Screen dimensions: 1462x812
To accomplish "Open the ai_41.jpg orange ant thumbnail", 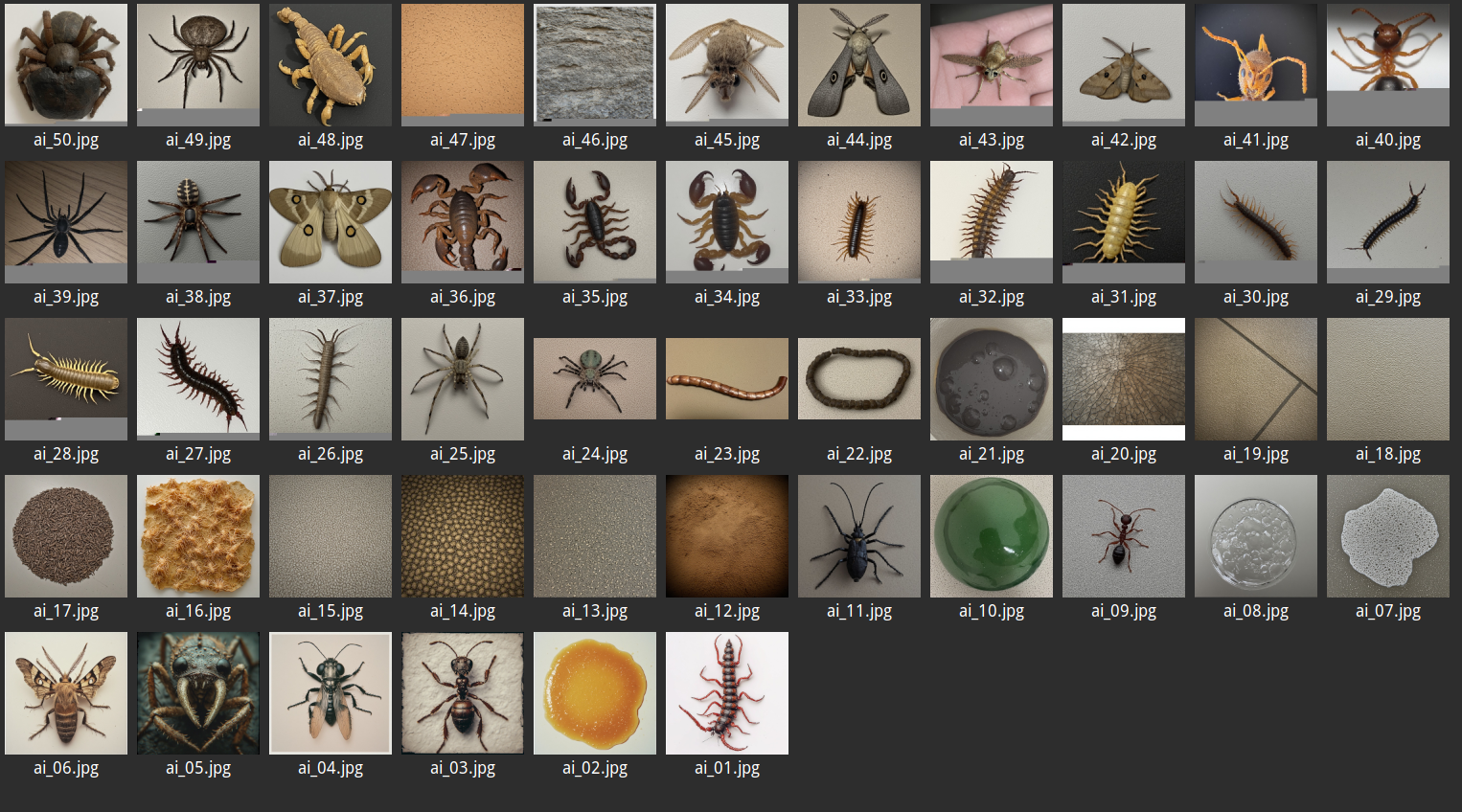I will [1256, 65].
